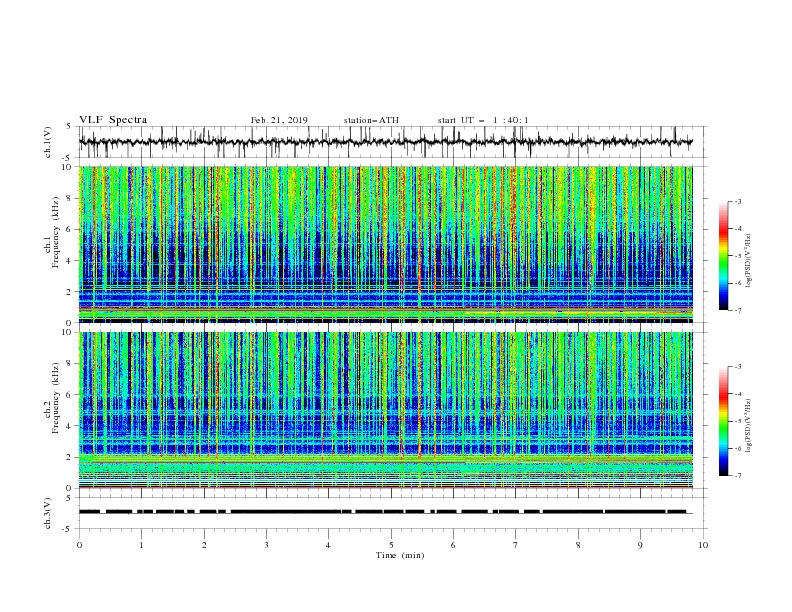
Task: Click the "-7" label on ch.1 colorbar
Action: 737,311
